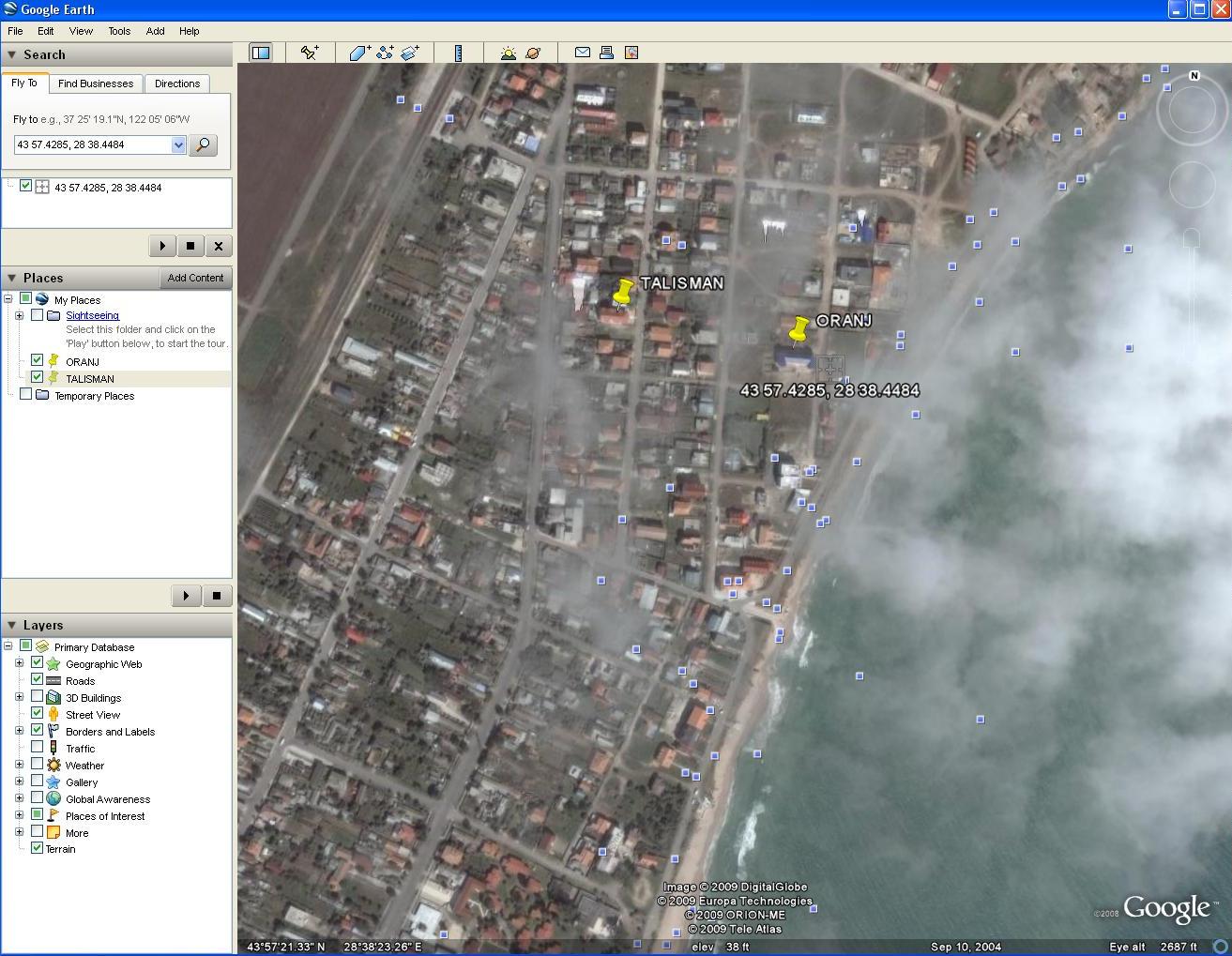
Task: Toggle sunlight across the landscape
Action: (508, 53)
